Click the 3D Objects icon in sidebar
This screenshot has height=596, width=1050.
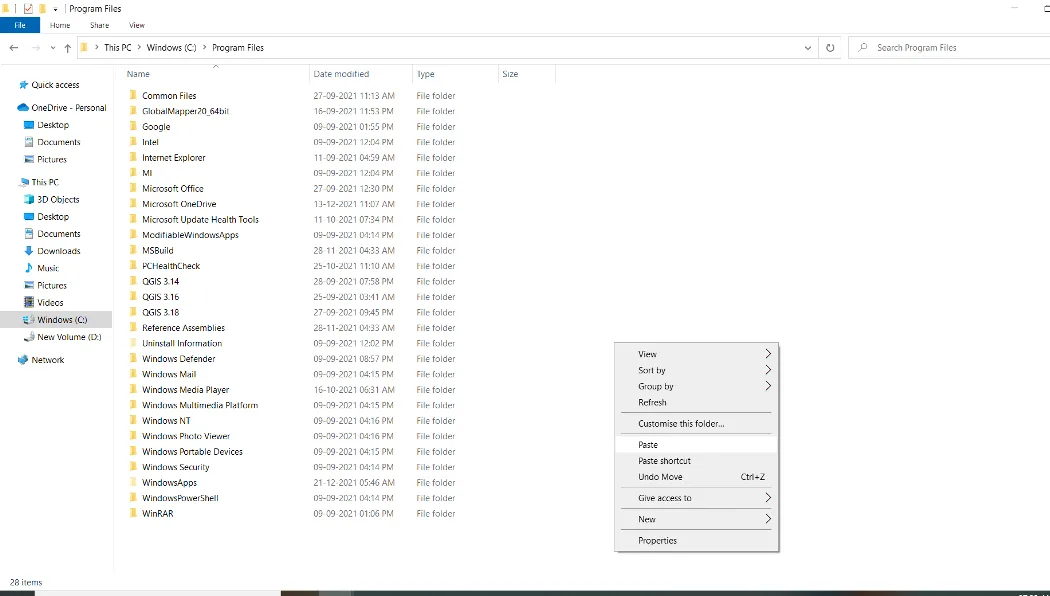pos(29,200)
